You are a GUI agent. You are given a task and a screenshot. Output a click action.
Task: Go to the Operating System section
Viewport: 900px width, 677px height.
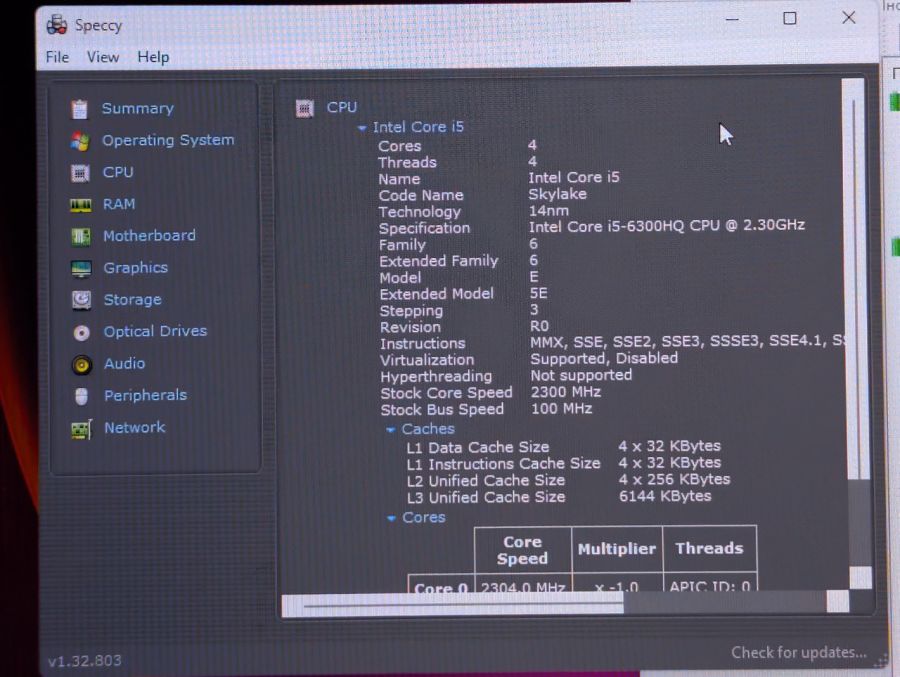168,140
